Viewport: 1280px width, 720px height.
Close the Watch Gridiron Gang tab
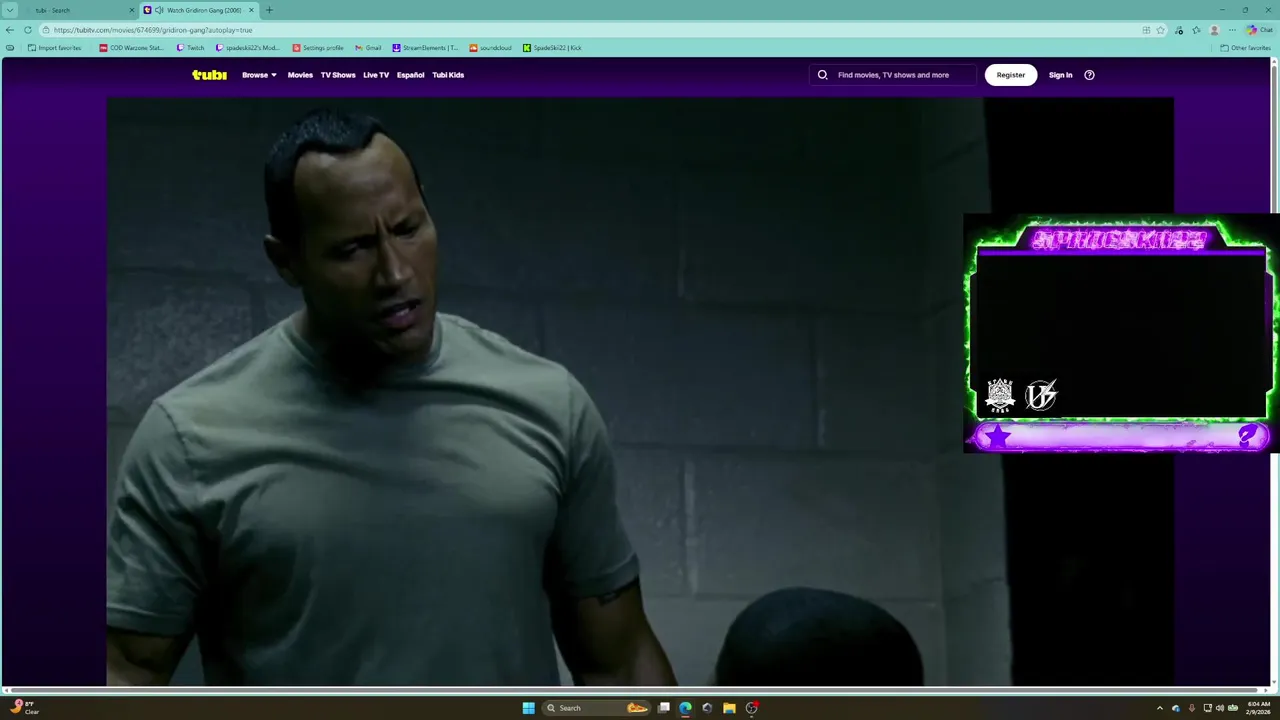251,10
